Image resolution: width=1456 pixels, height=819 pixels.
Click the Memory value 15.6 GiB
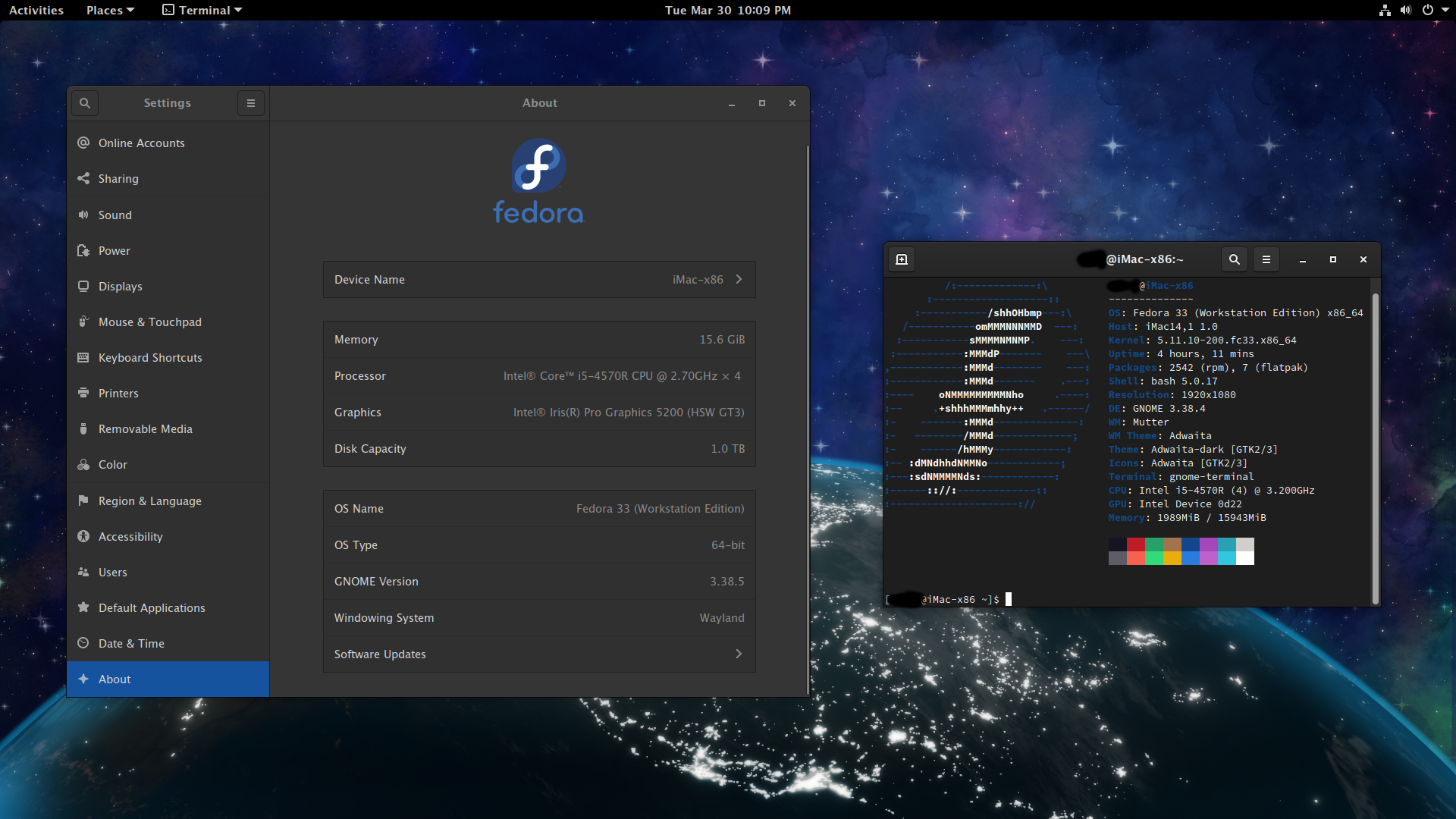(x=722, y=340)
